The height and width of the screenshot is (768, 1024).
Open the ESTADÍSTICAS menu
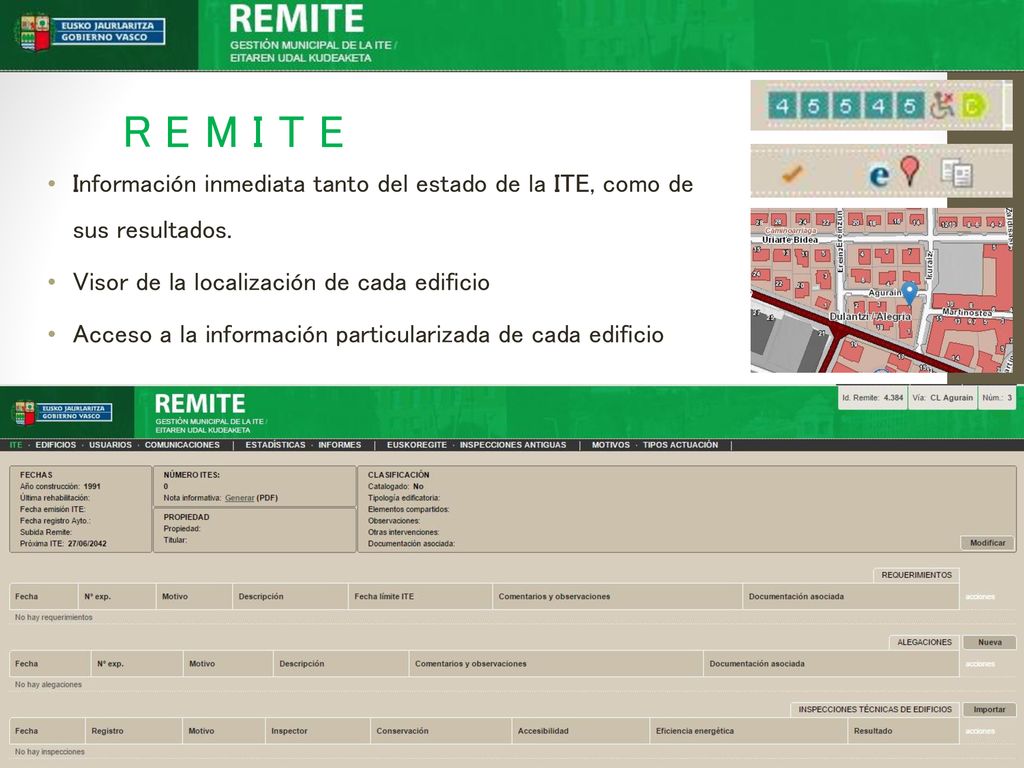click(x=276, y=445)
